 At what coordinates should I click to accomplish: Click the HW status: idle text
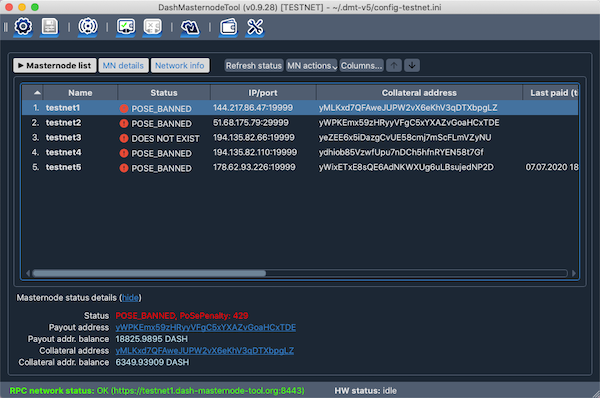[x=365, y=391]
